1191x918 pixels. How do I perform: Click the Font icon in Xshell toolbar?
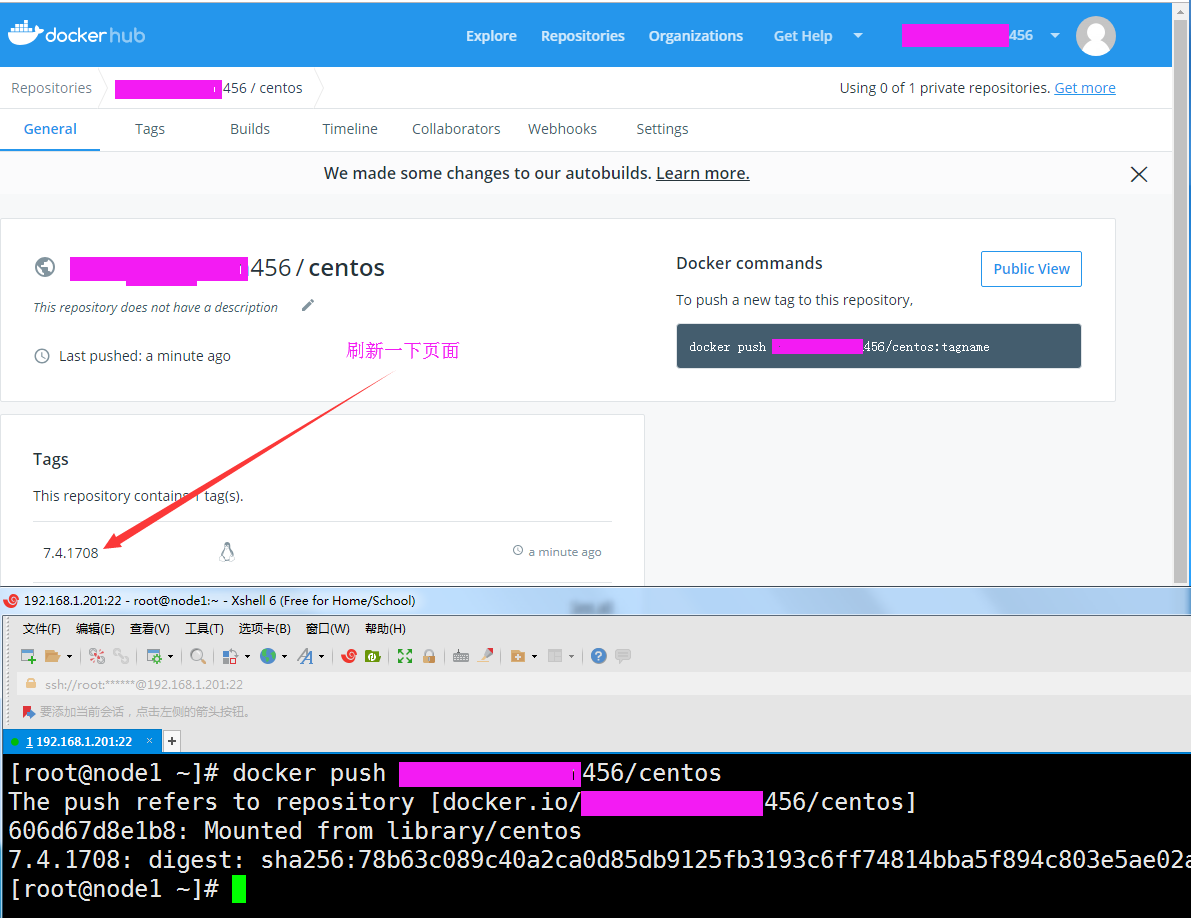pyautogui.click(x=305, y=656)
